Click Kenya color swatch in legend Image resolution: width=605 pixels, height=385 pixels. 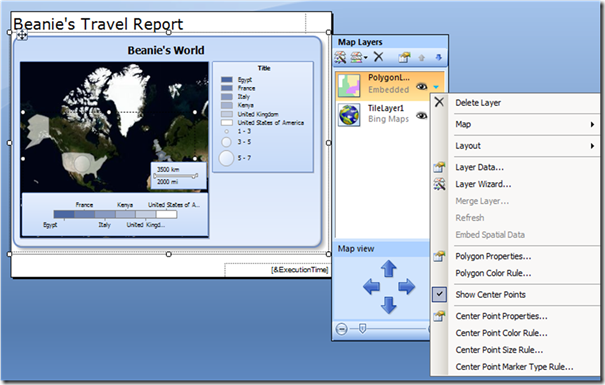click(226, 105)
